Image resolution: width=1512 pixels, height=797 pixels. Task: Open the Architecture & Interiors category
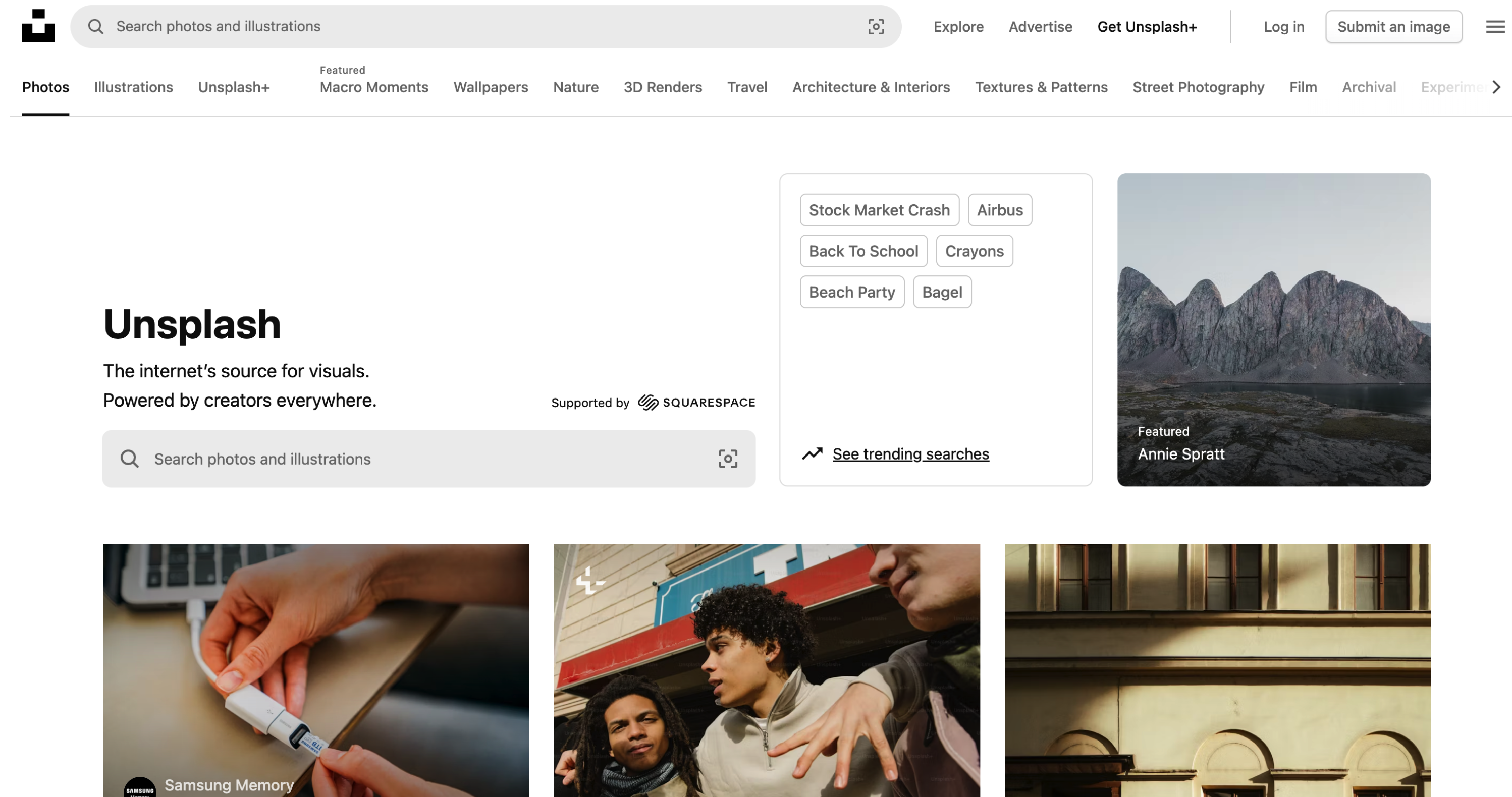tap(871, 87)
